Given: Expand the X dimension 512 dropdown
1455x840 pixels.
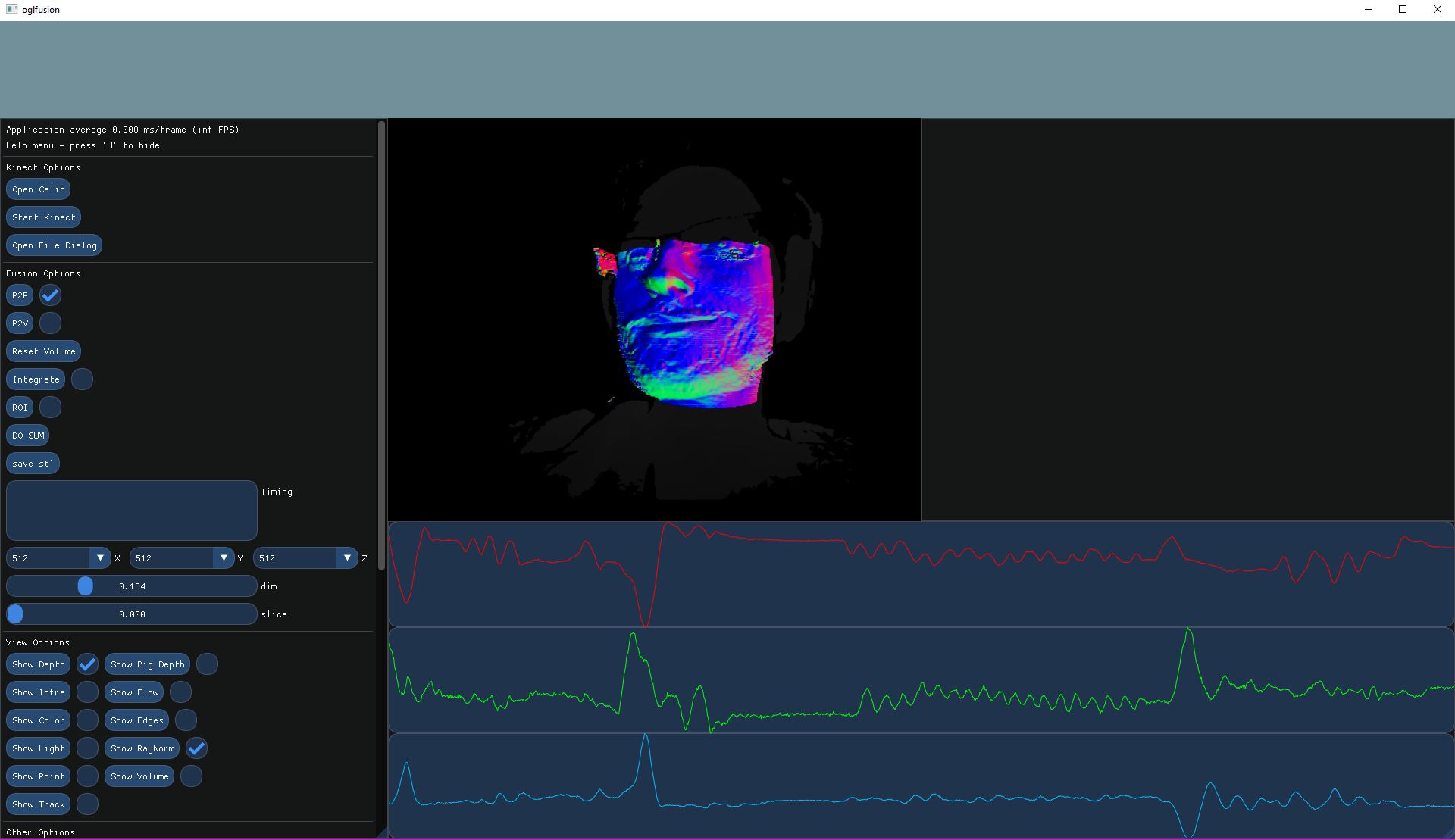Looking at the screenshot, I should coord(100,558).
